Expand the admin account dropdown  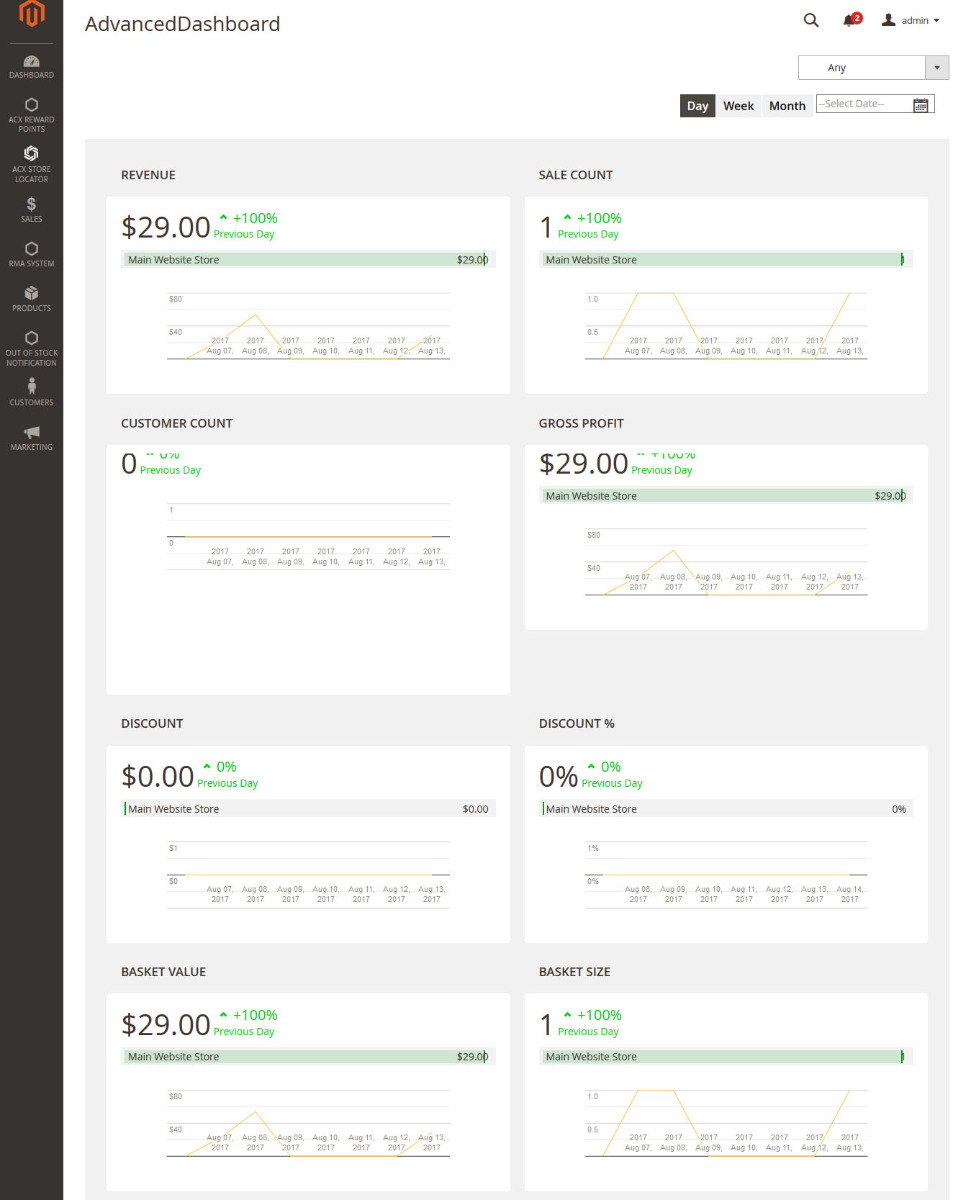[x=910, y=20]
